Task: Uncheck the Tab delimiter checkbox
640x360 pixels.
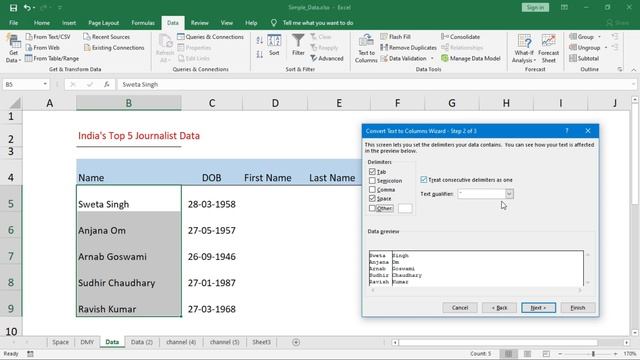Action: 372,172
